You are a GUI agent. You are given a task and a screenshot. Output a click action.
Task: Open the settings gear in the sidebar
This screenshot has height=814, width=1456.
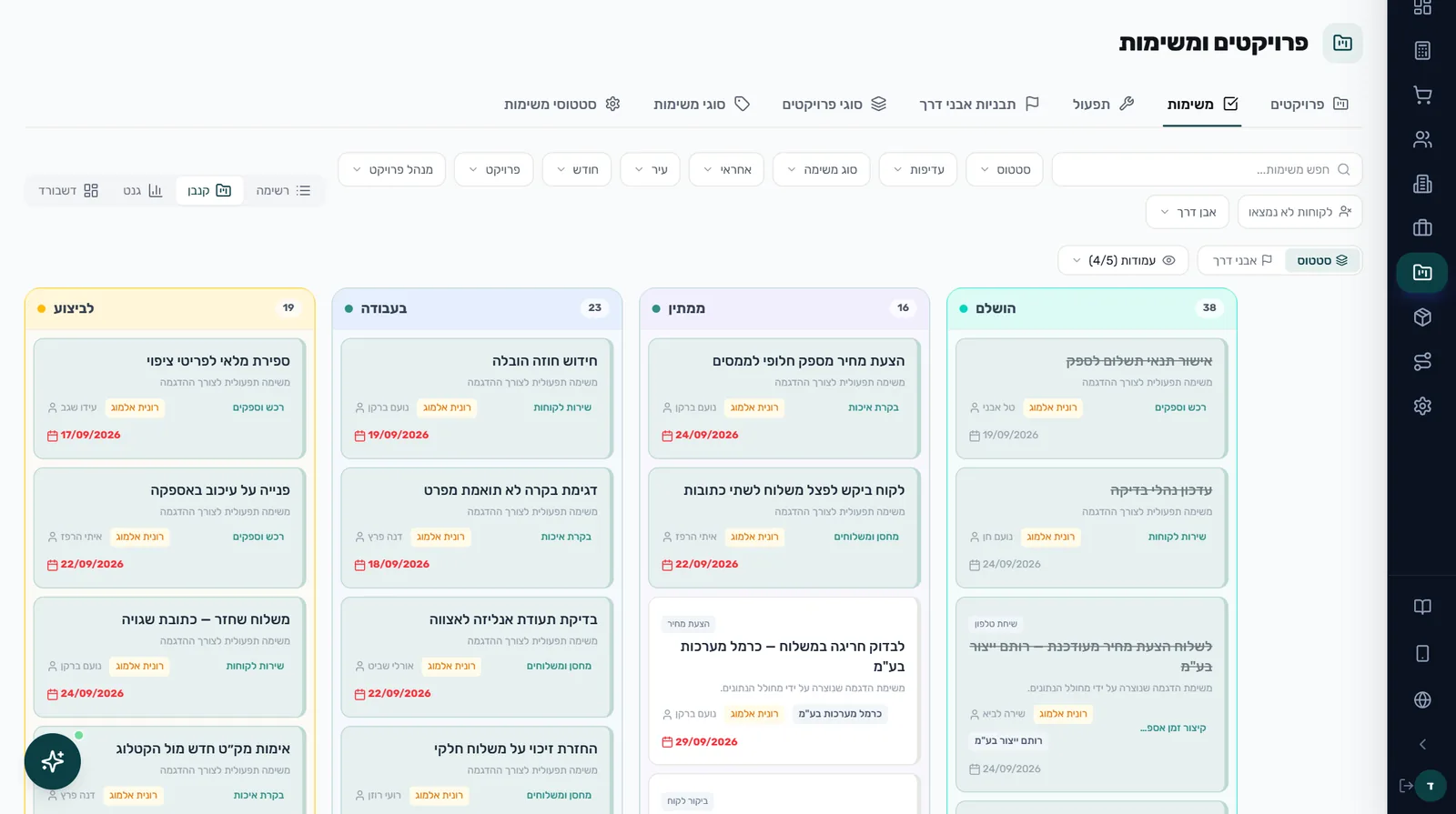pos(1422,406)
